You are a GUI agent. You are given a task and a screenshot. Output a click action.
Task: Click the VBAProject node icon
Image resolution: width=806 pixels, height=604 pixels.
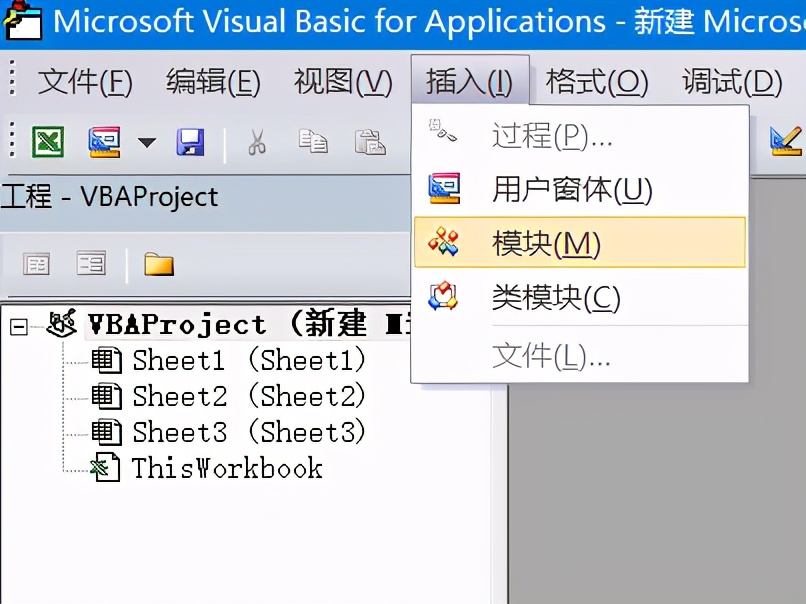(x=62, y=324)
